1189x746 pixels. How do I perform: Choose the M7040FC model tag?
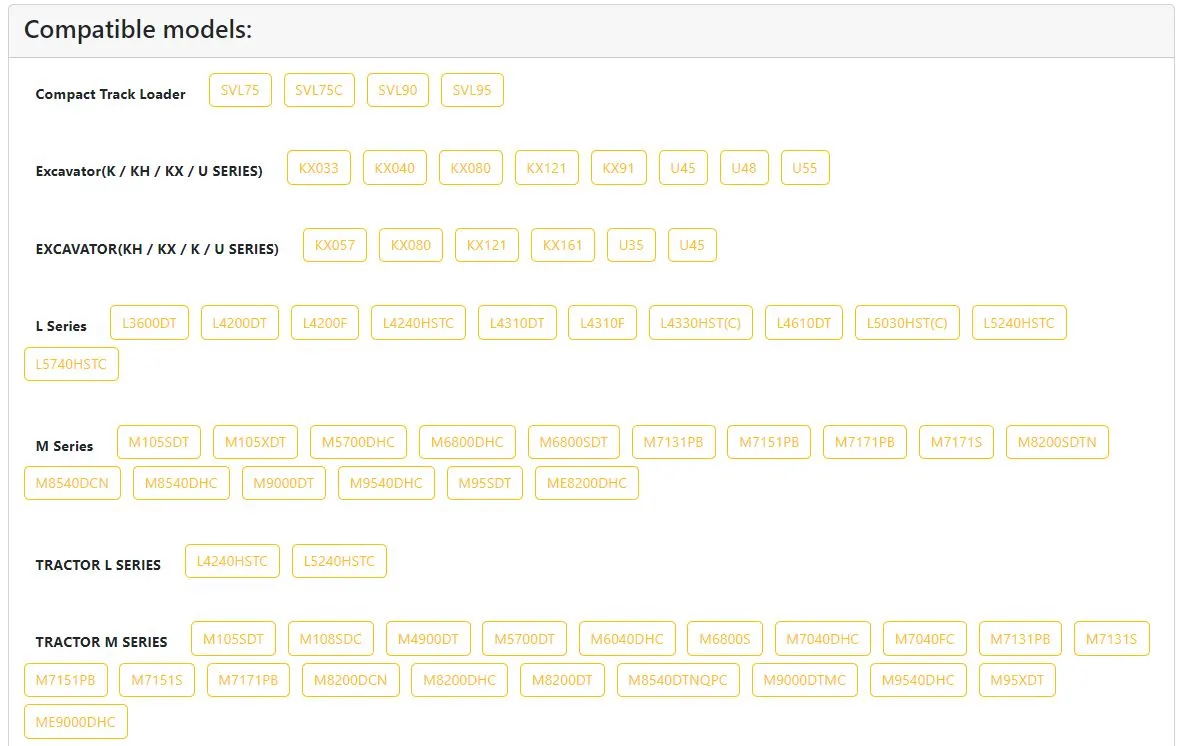tap(924, 639)
